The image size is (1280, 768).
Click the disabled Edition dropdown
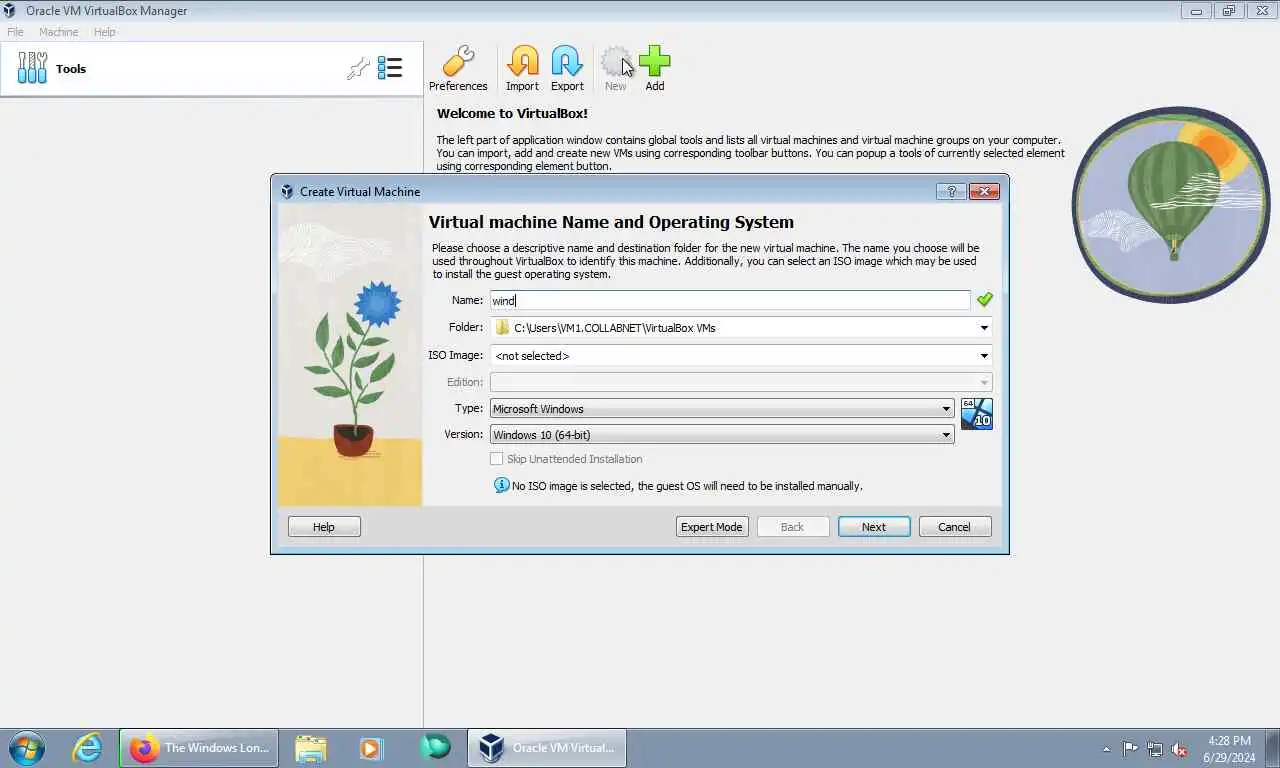(741, 382)
